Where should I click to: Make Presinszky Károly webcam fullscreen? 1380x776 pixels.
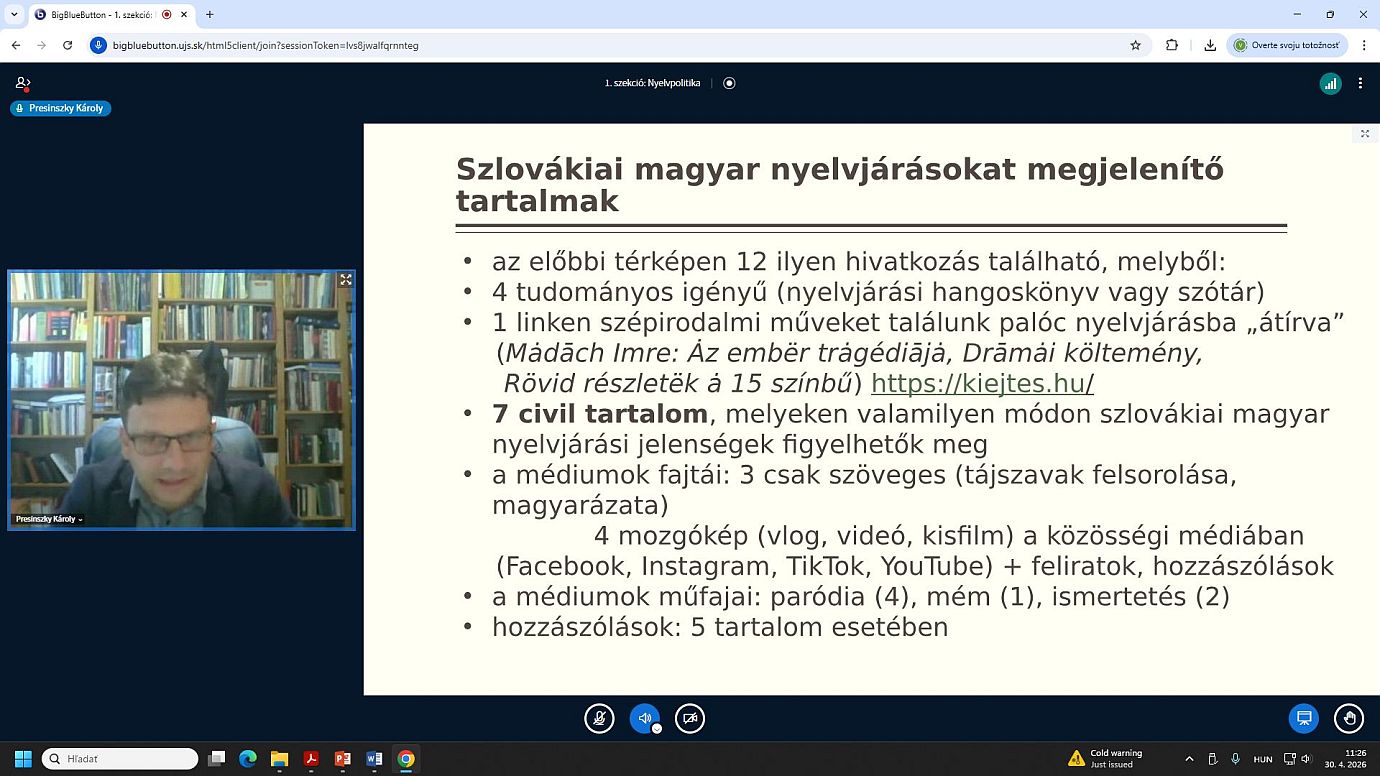(346, 280)
